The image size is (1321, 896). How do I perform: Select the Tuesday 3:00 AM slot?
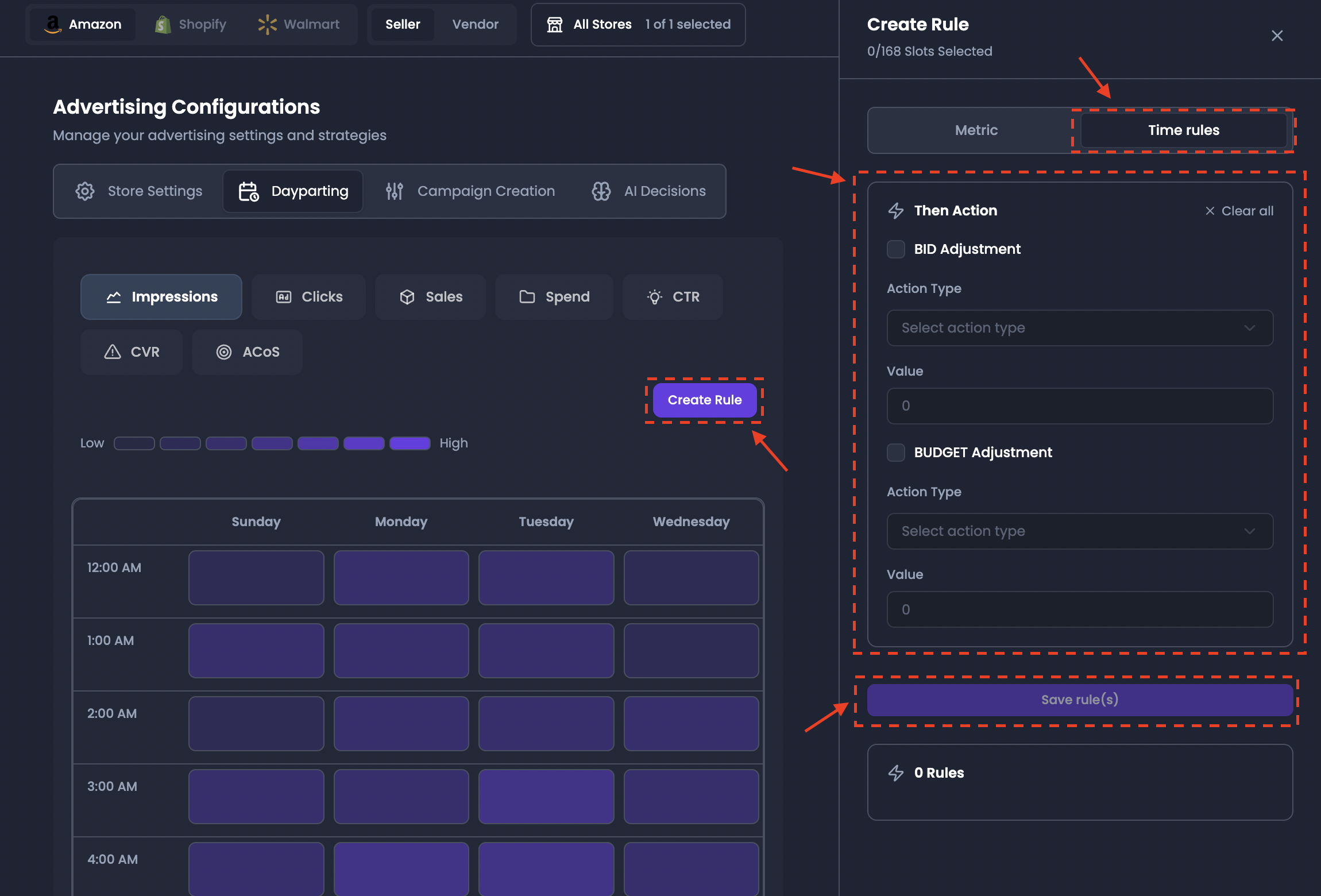click(546, 797)
